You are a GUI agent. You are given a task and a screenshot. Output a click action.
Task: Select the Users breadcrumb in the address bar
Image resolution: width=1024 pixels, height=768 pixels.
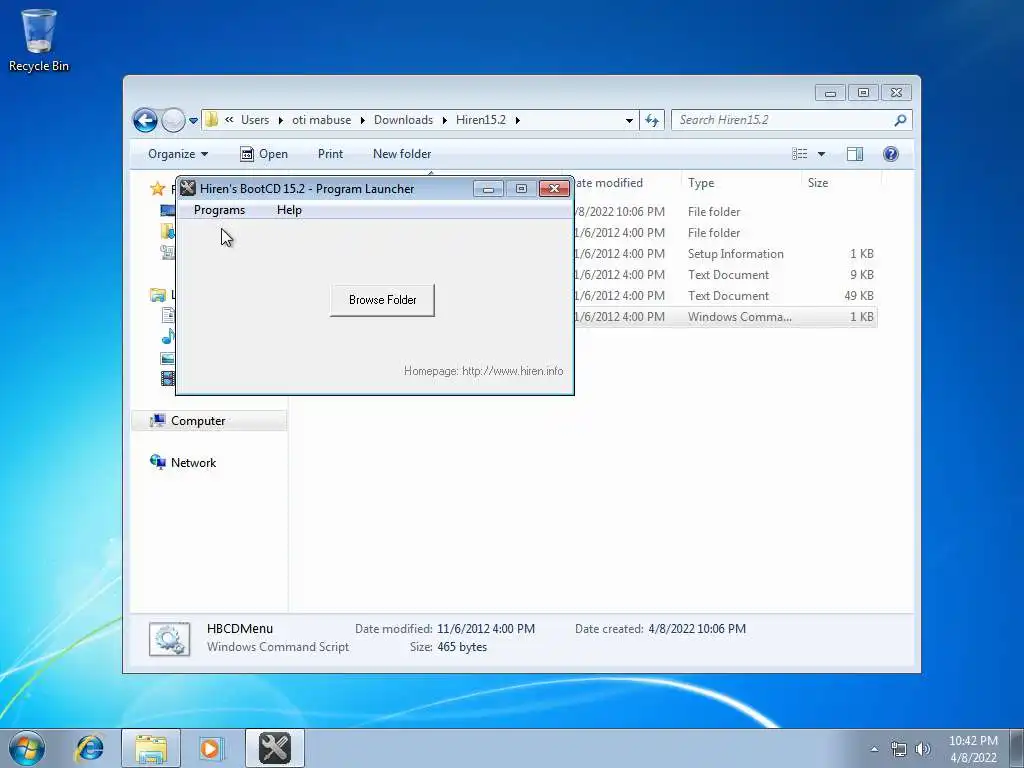pos(255,120)
